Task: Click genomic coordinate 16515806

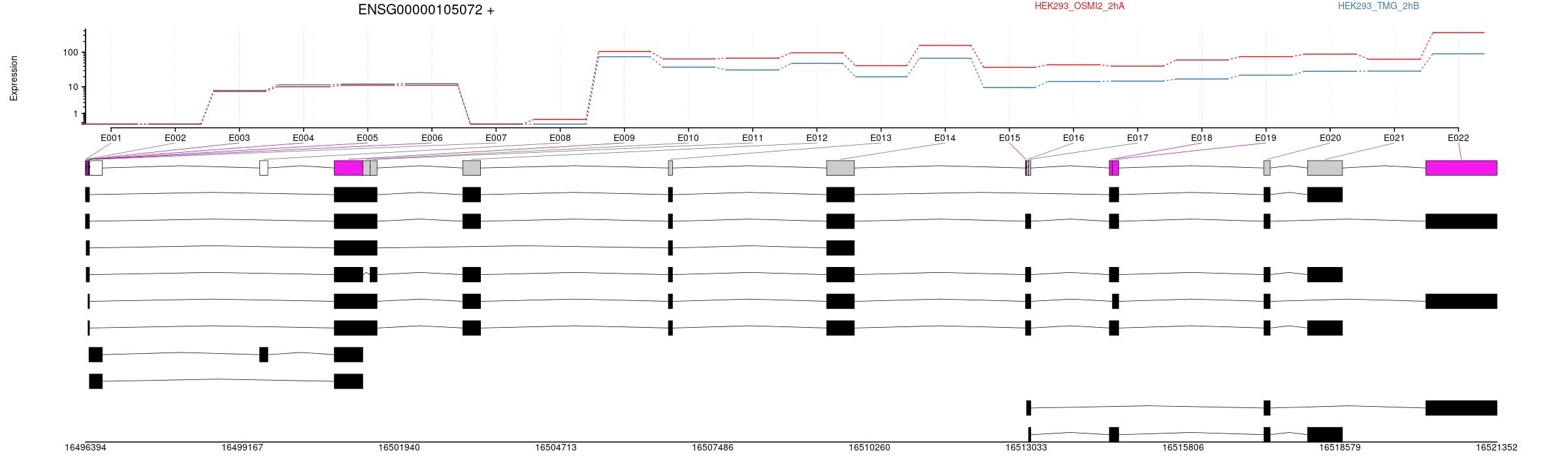Action: [1183, 447]
